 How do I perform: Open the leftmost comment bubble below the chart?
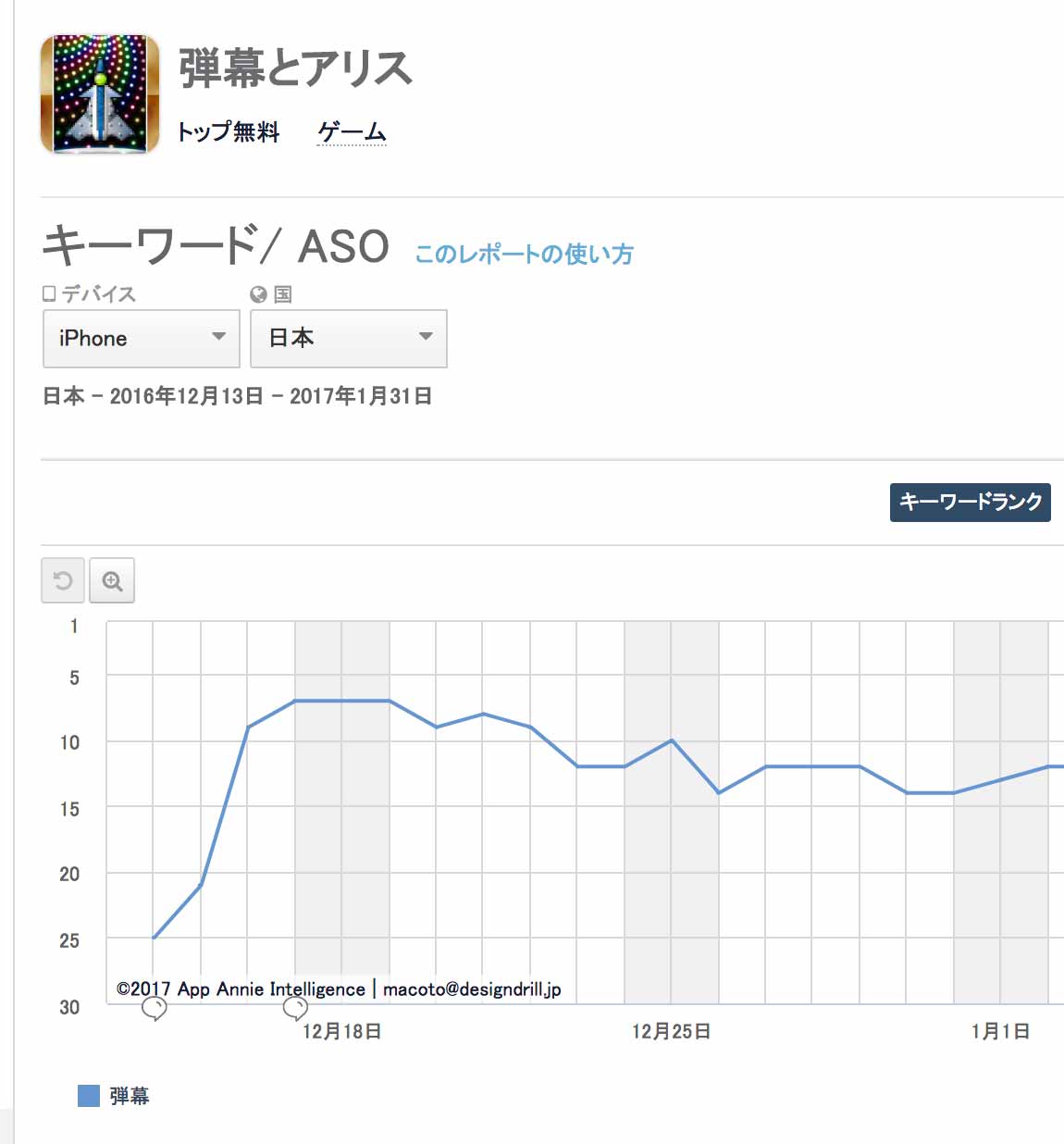point(155,1008)
